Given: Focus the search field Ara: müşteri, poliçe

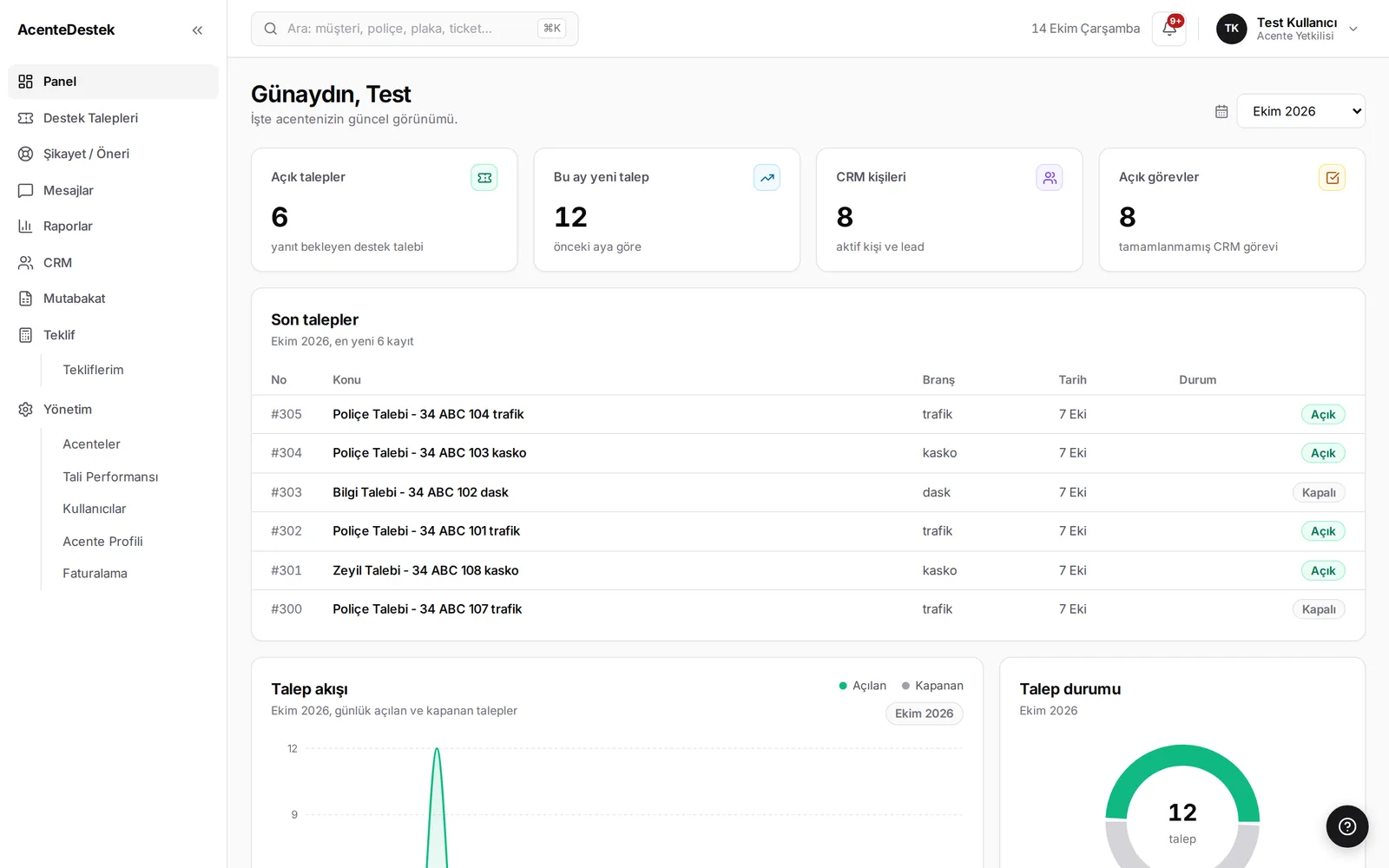Looking at the screenshot, I should (414, 29).
